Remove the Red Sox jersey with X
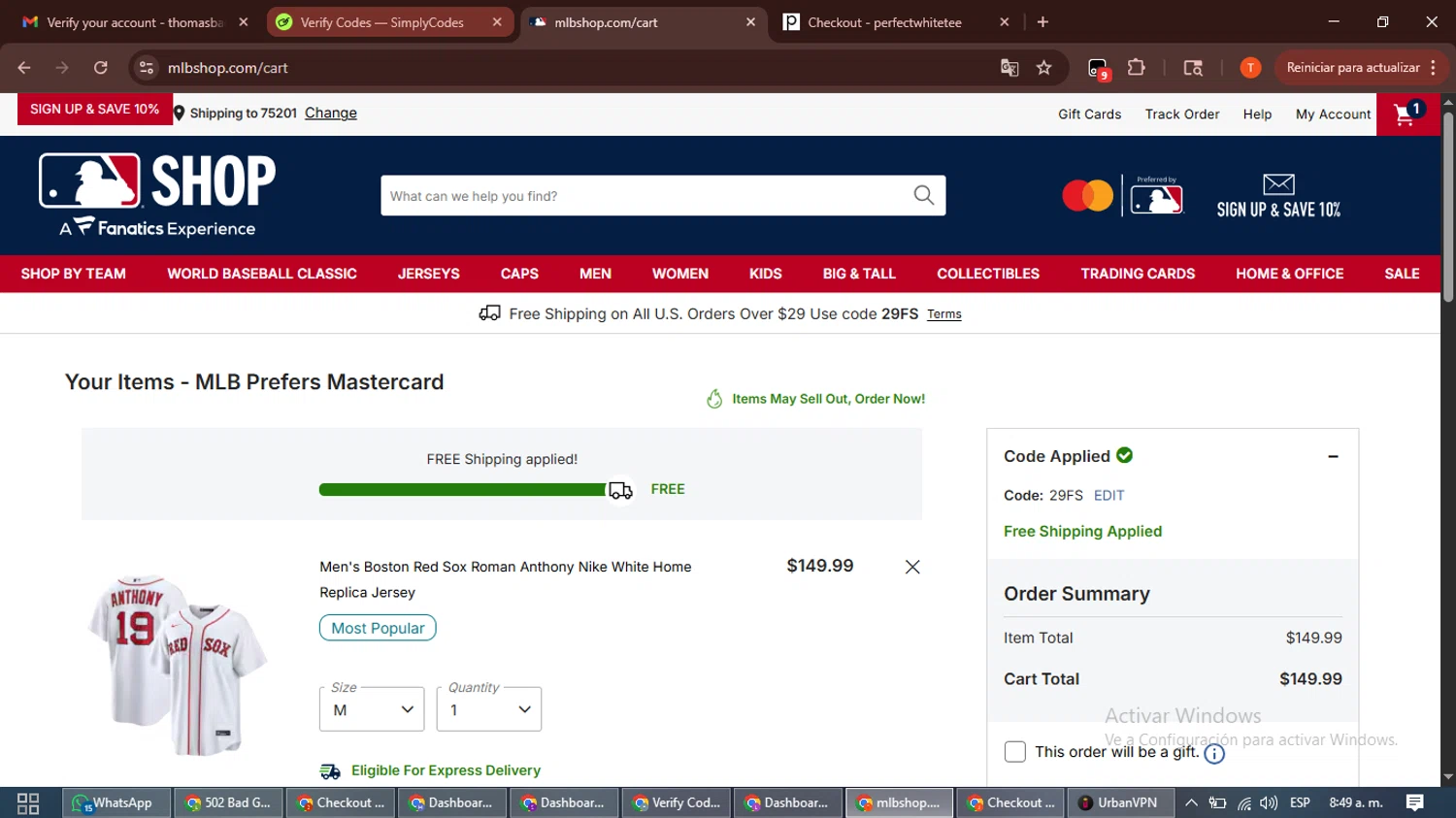The image size is (1456, 818). (x=912, y=567)
